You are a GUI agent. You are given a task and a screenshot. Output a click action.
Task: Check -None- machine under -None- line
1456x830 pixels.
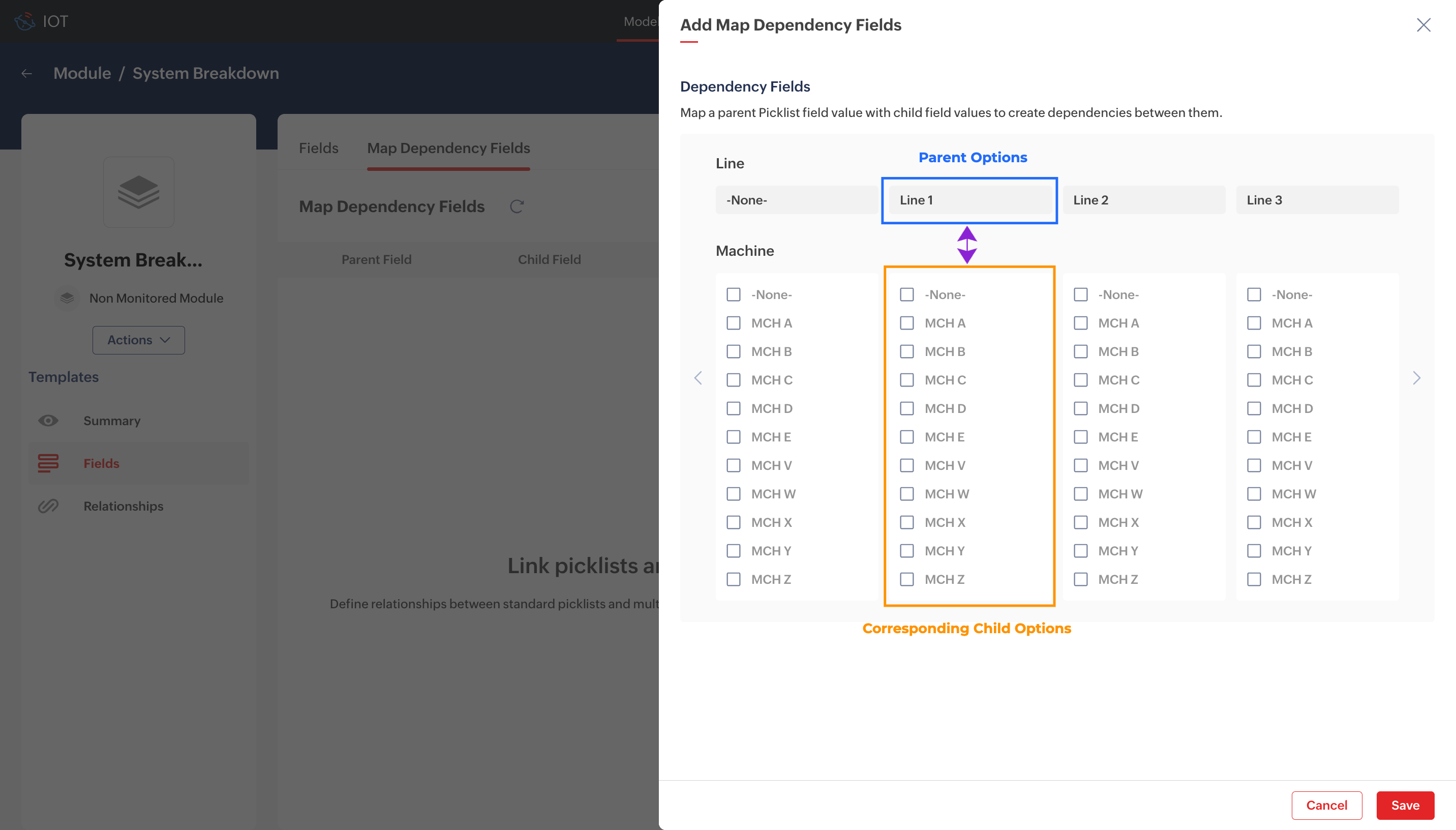point(733,294)
